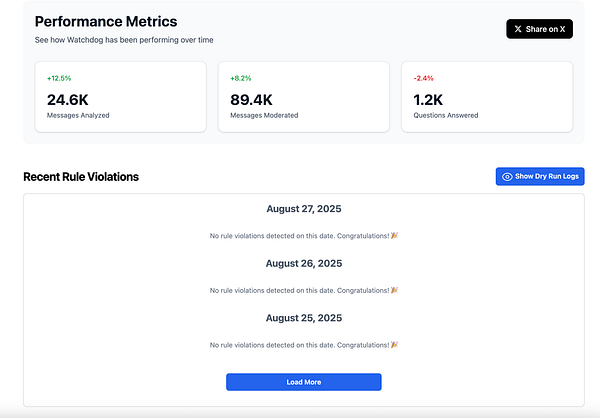Image resolution: width=600 pixels, height=418 pixels.
Task: Click party popper emoji under August 26
Action: click(x=395, y=290)
